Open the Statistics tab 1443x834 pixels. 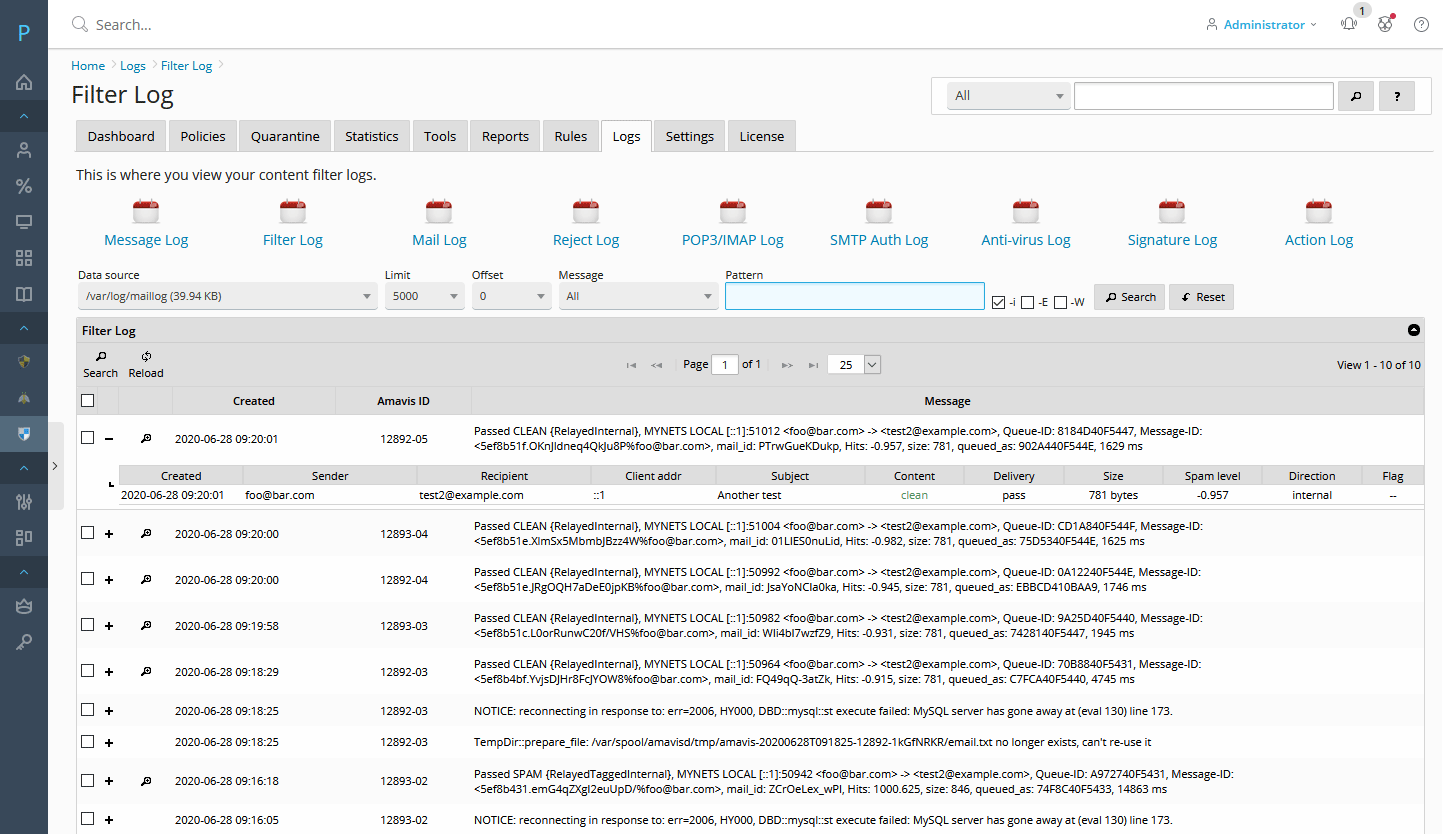371,136
